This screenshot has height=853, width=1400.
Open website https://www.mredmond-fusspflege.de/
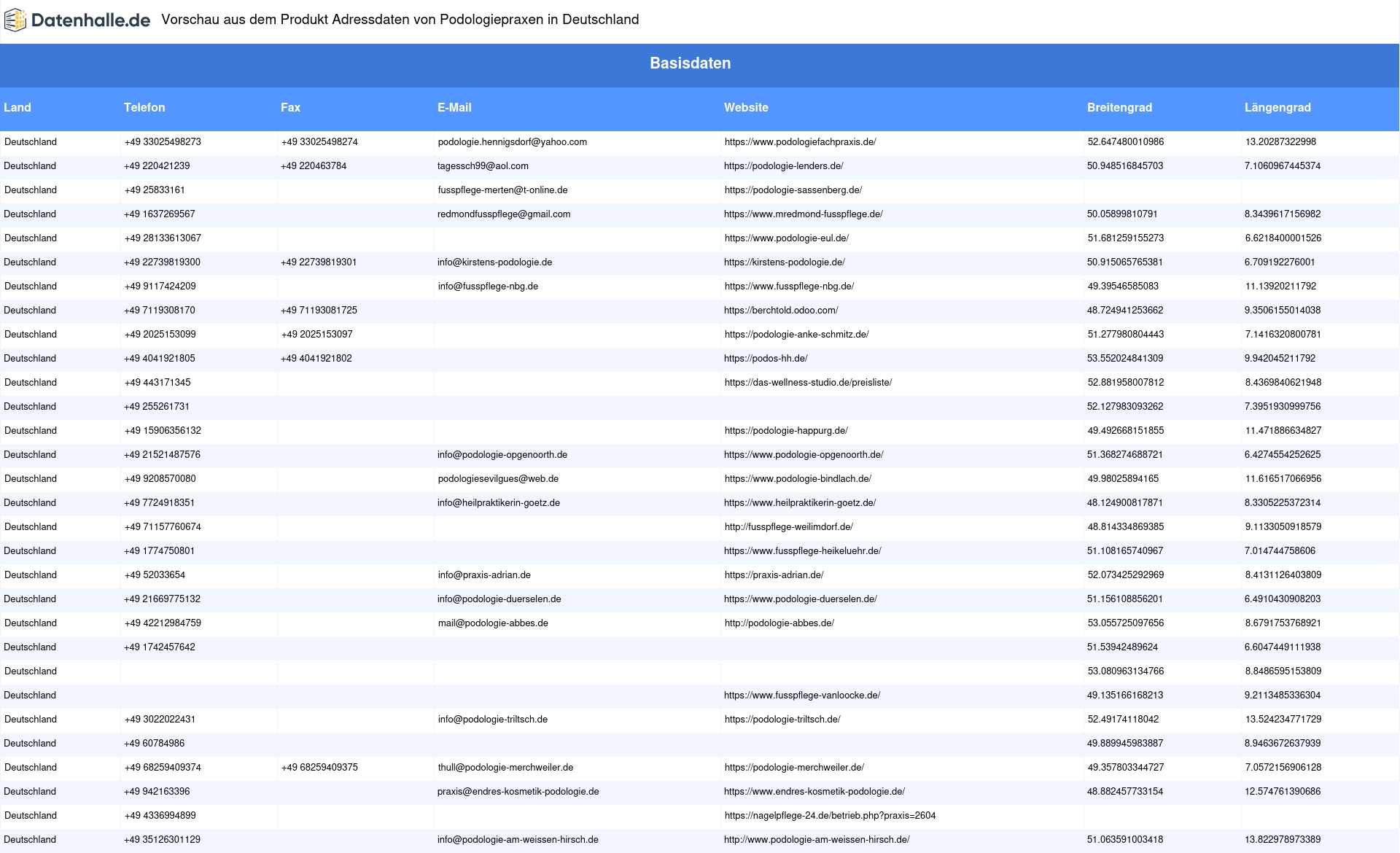point(804,214)
